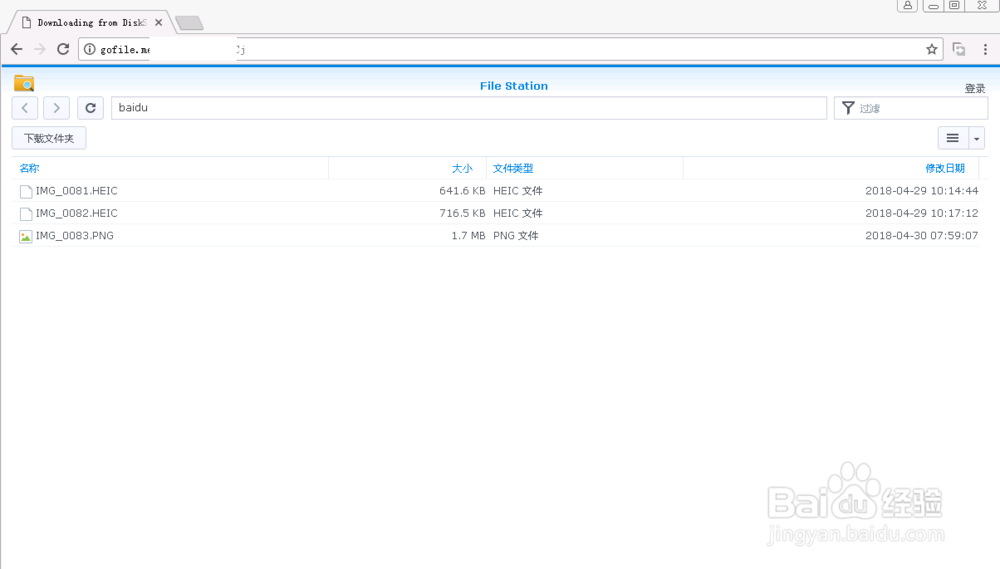Close the Downloading from DiskStation tab
1000x569 pixels.
[159, 22]
